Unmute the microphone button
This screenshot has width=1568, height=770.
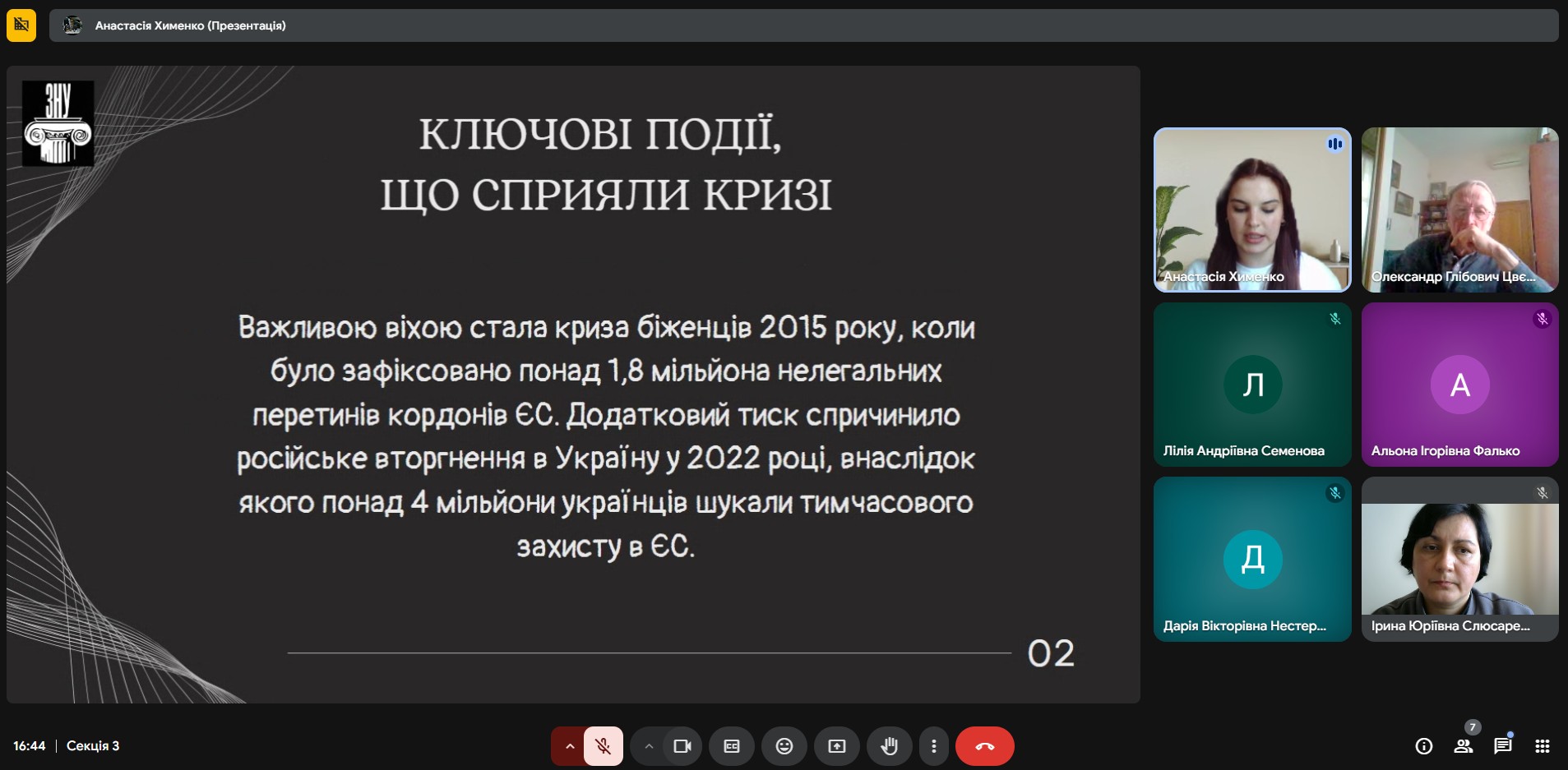[604, 746]
